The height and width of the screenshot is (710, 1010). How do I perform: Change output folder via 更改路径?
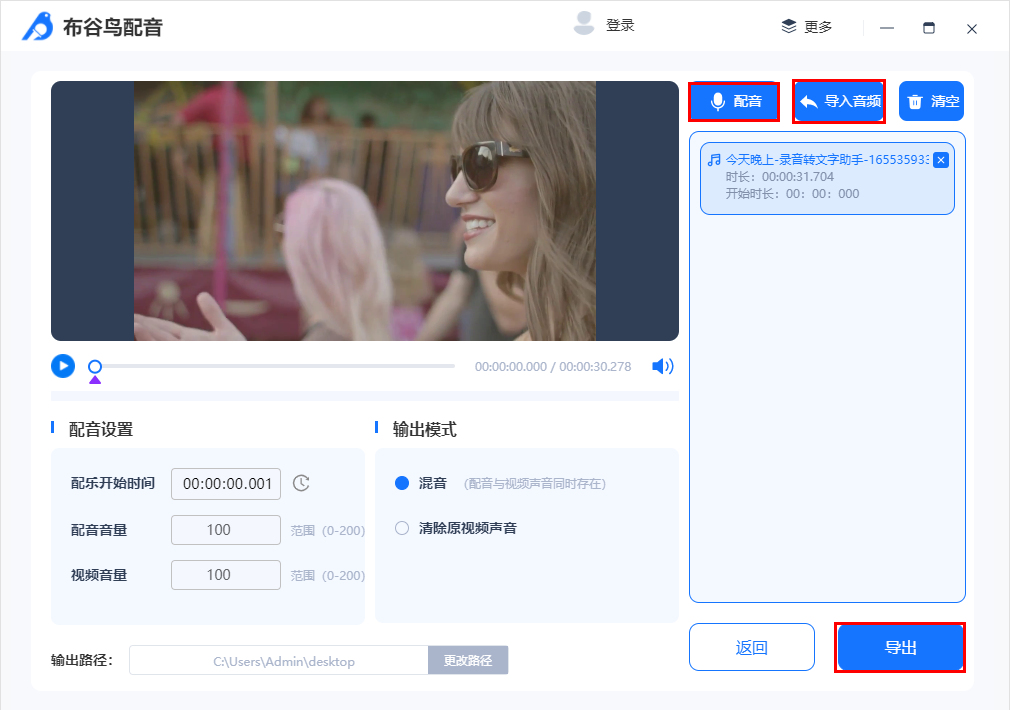(x=468, y=660)
